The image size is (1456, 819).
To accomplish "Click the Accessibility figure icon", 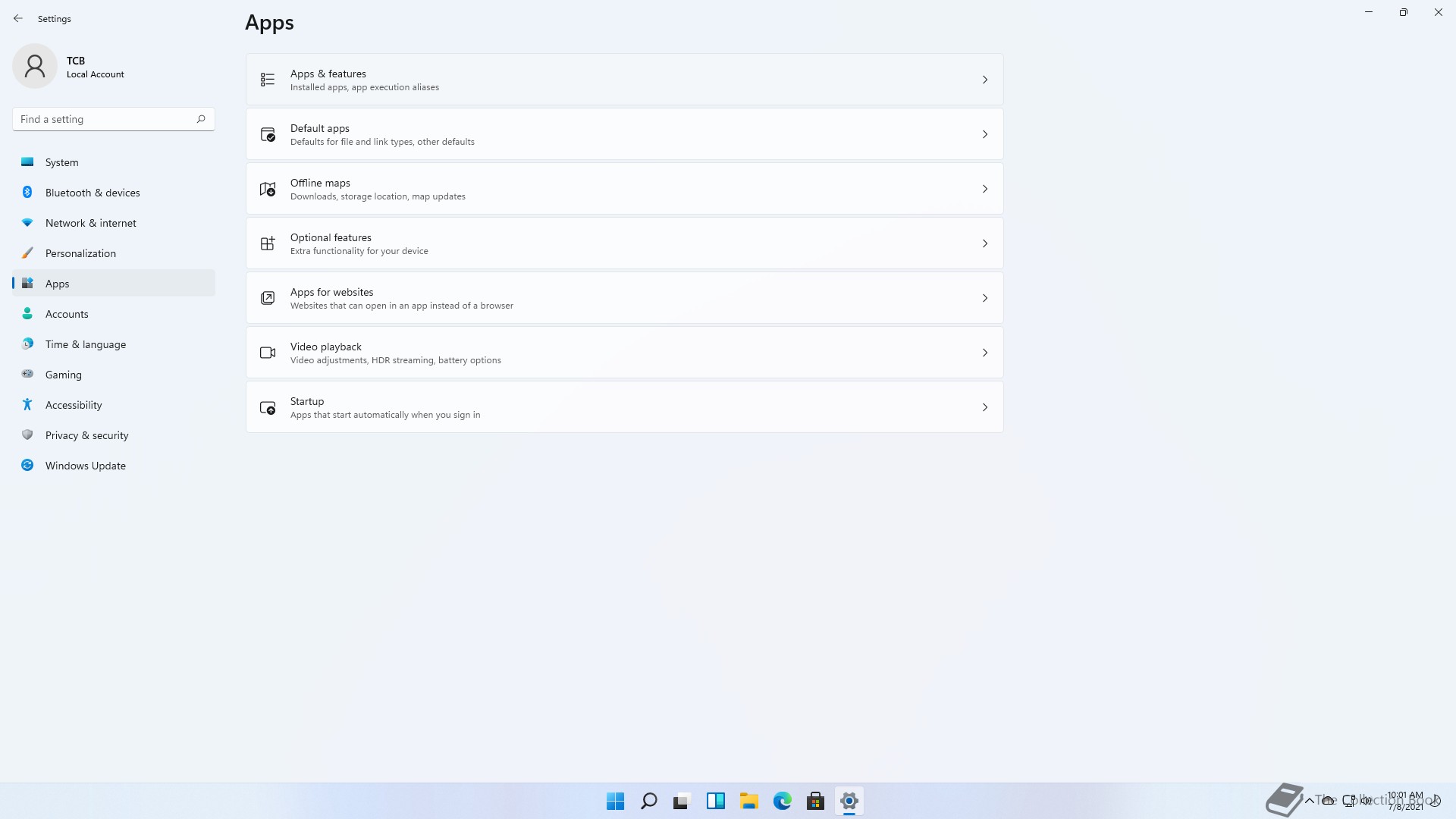I will pyautogui.click(x=27, y=404).
